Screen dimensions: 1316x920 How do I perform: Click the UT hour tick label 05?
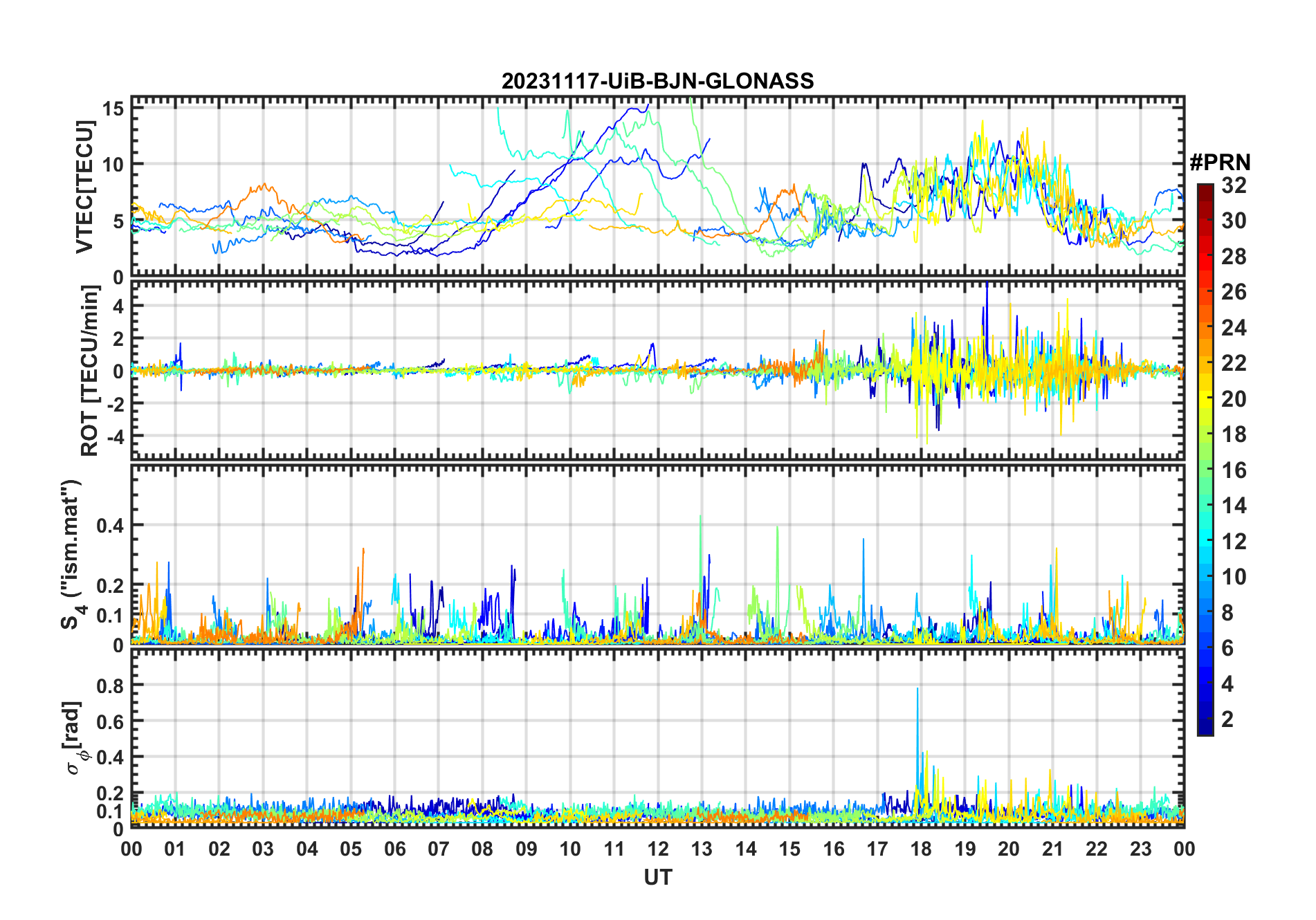(351, 849)
